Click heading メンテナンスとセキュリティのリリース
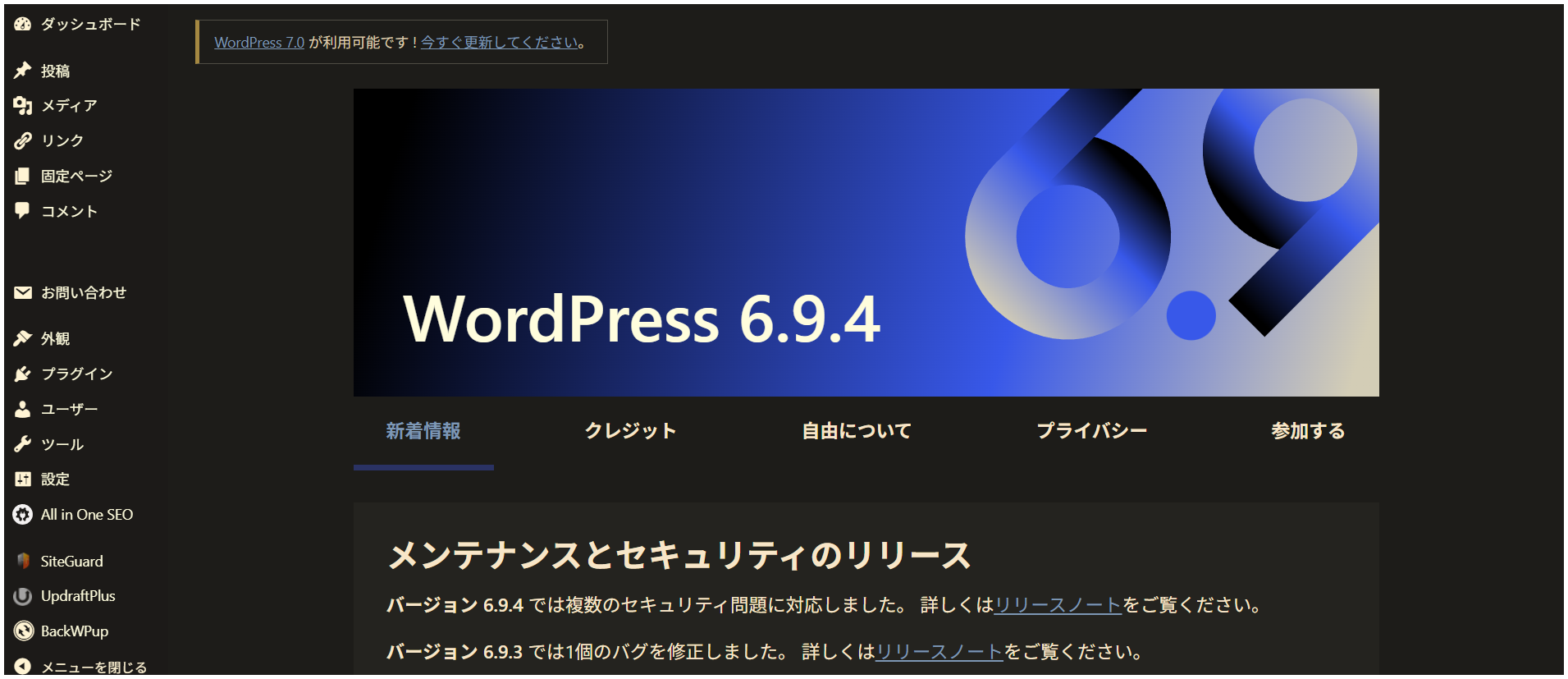 tap(679, 556)
